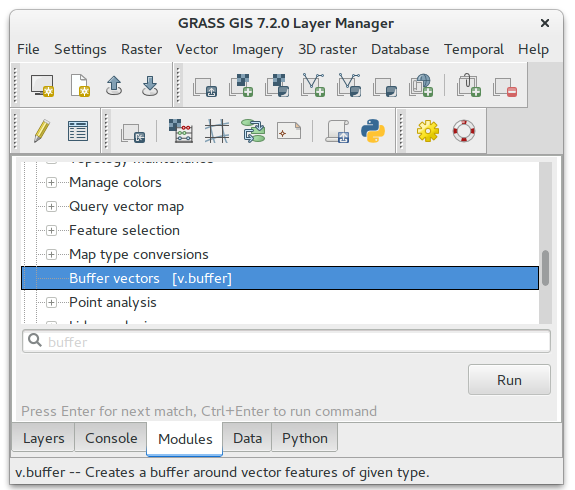The height and width of the screenshot is (490, 575).
Task: Open GUI settings with gear icon
Action: tap(428, 131)
